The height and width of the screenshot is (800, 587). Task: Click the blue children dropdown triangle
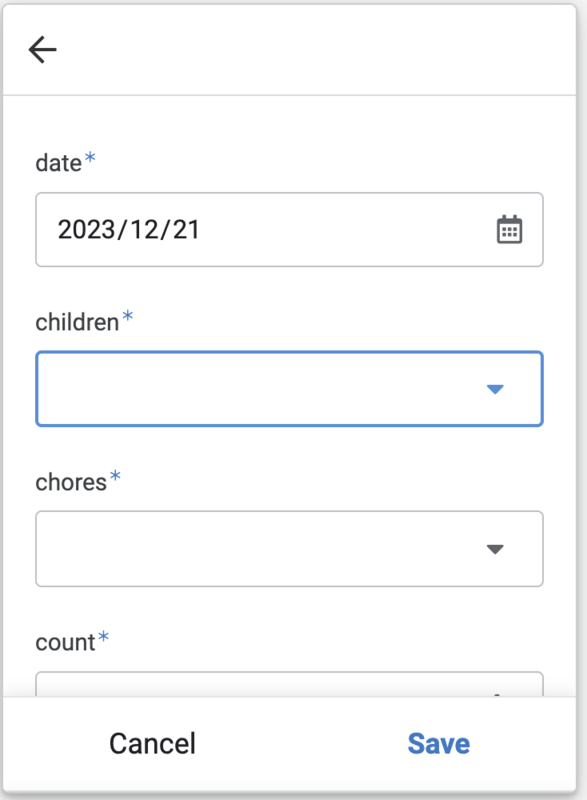click(x=495, y=389)
